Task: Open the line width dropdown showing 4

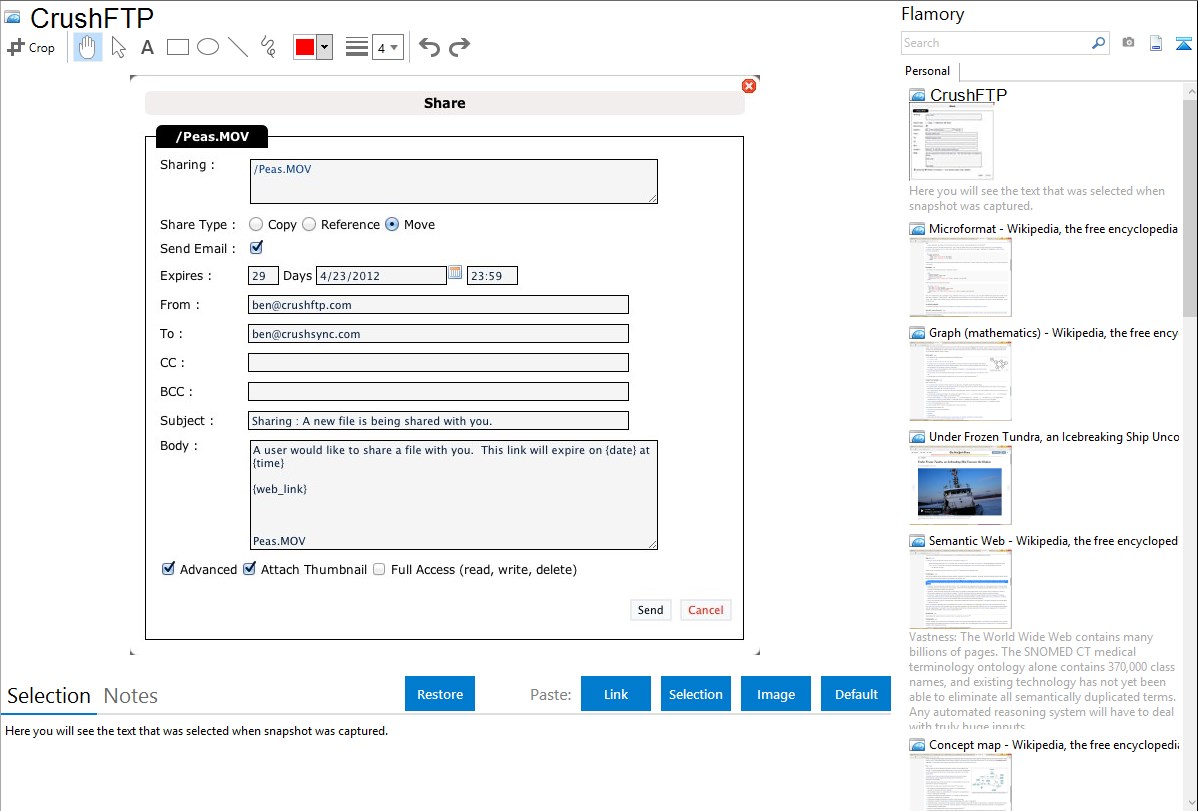Action: tap(387, 47)
